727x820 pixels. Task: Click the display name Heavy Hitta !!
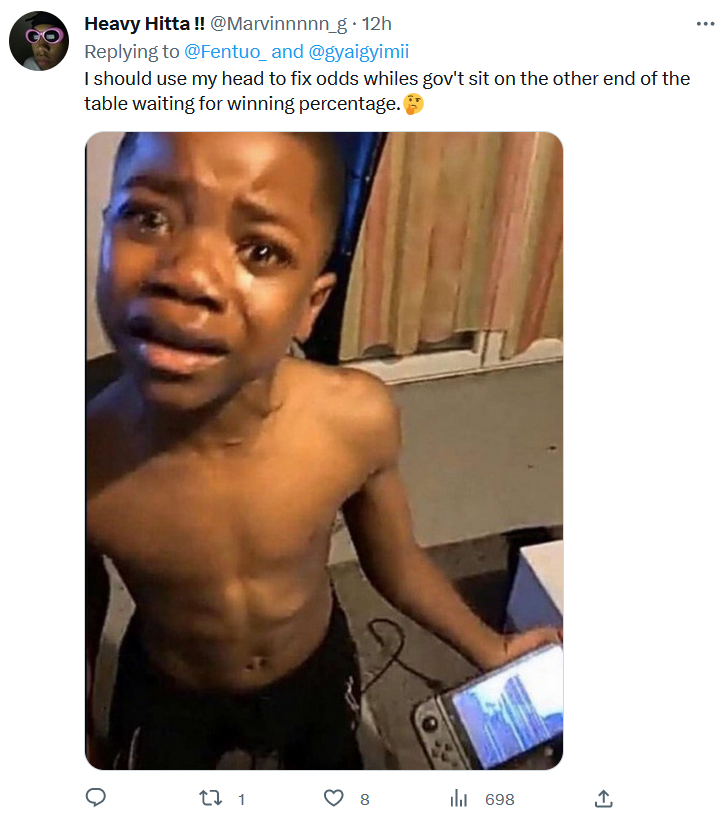144,24
